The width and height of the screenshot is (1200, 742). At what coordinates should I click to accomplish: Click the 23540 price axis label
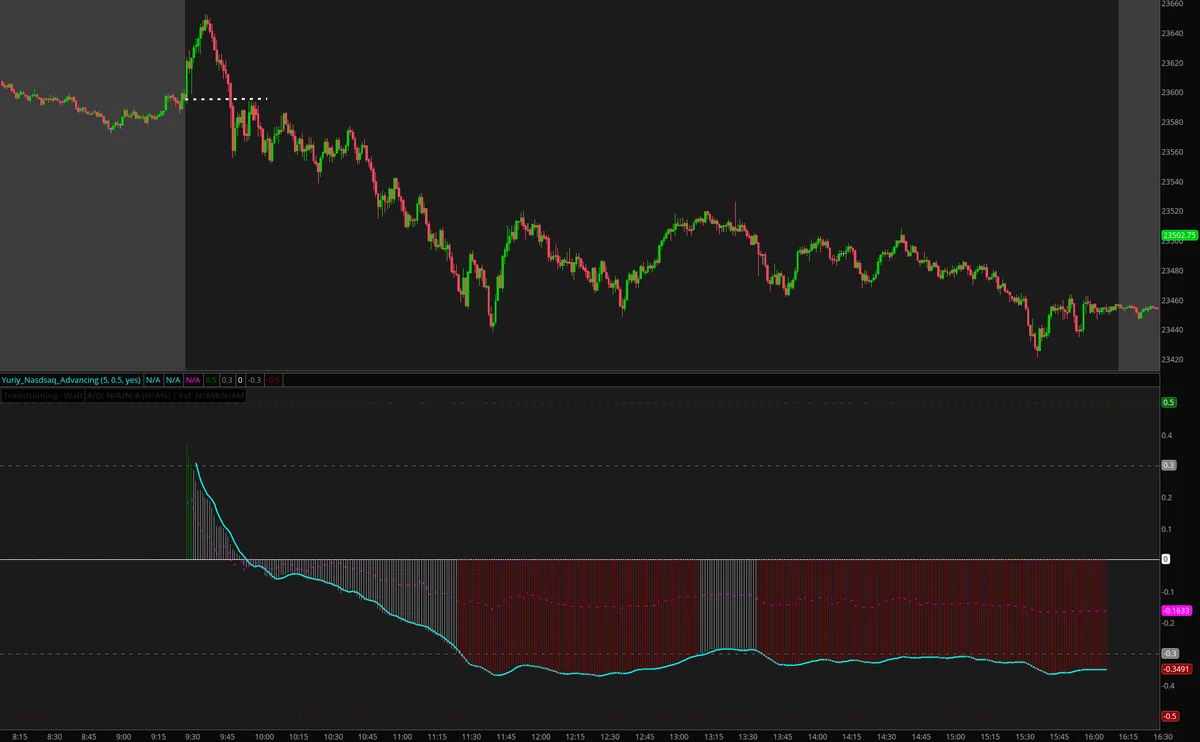1174,182
